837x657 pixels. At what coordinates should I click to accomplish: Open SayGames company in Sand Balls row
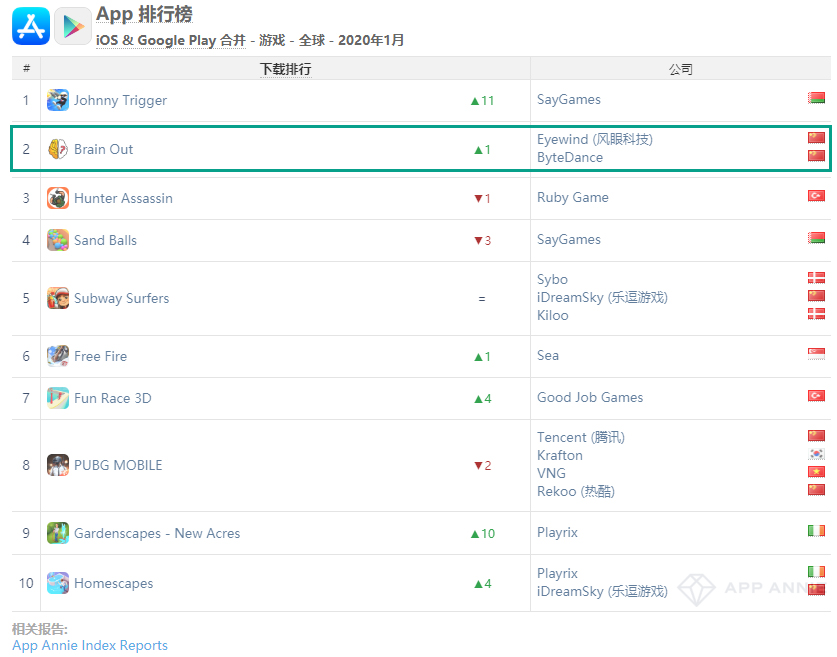coord(568,240)
